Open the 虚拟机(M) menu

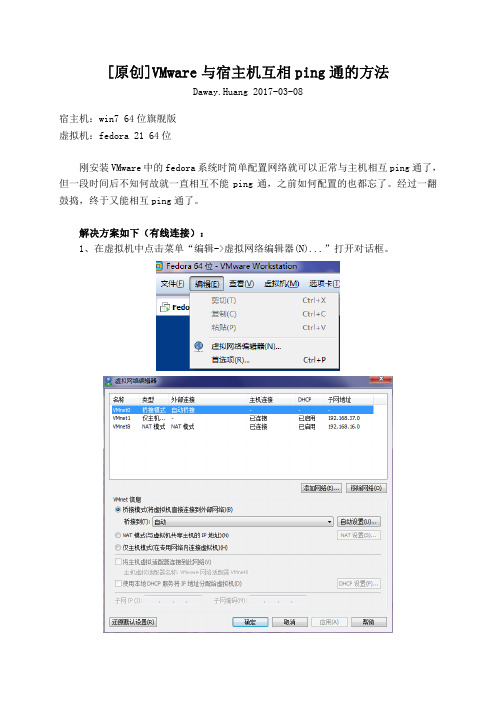point(281,284)
